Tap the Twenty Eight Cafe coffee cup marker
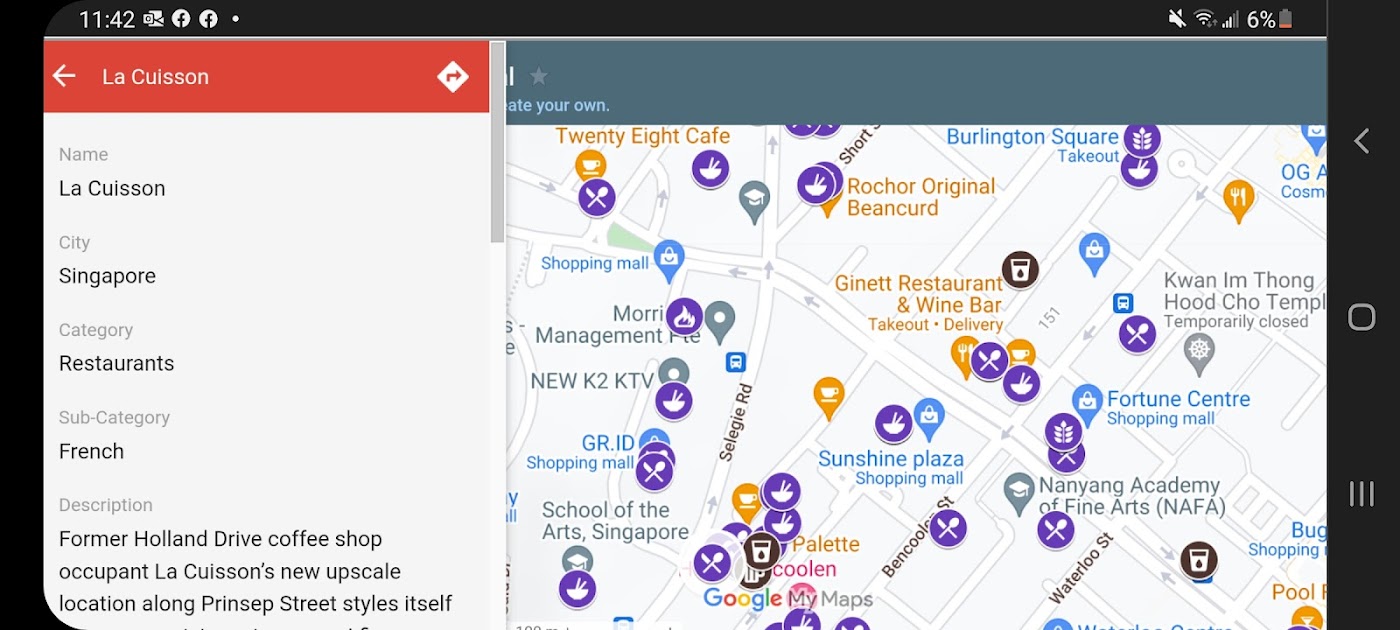The width and height of the screenshot is (1400, 630). click(590, 164)
